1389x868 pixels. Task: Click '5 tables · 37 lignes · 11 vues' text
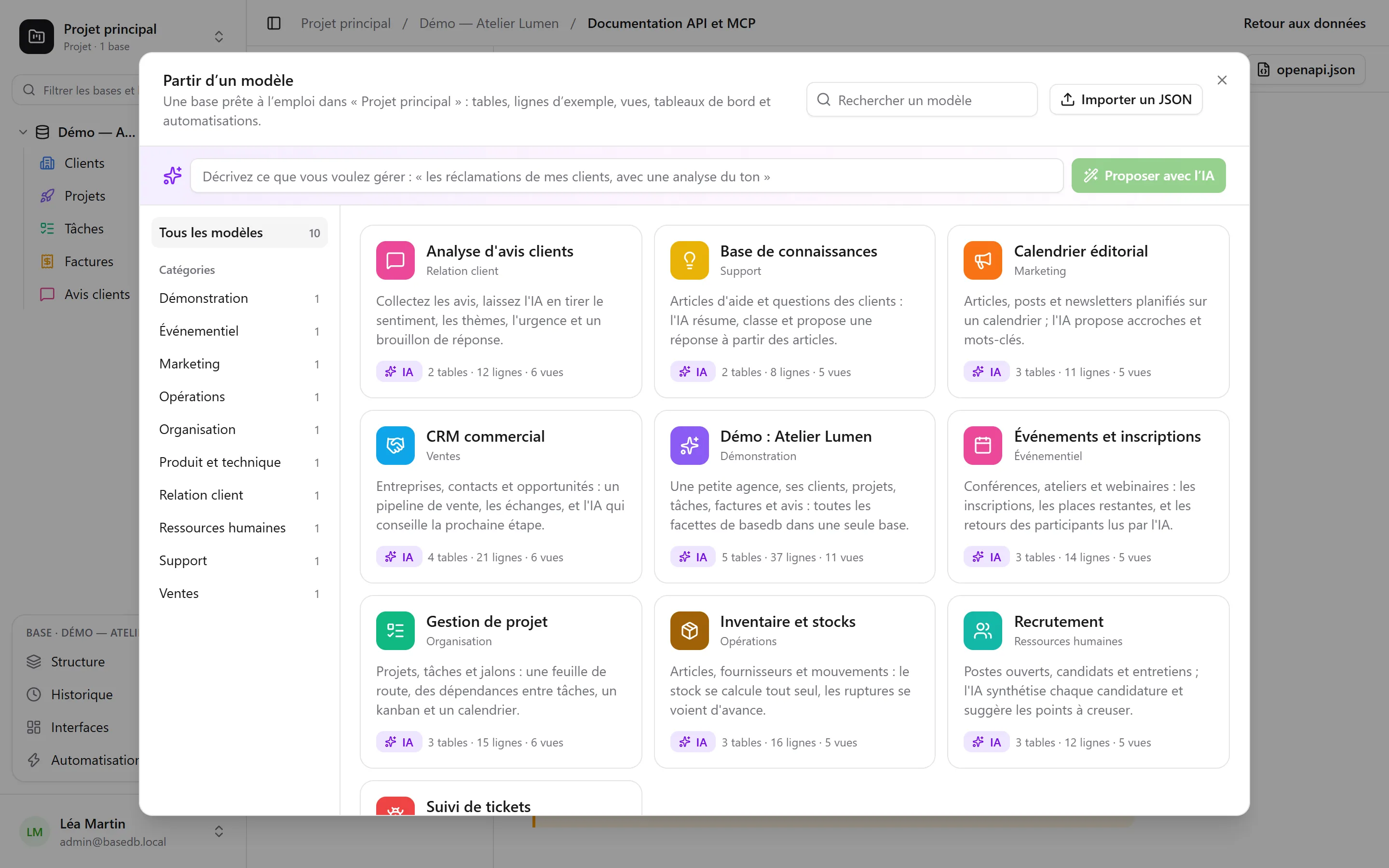point(792,557)
